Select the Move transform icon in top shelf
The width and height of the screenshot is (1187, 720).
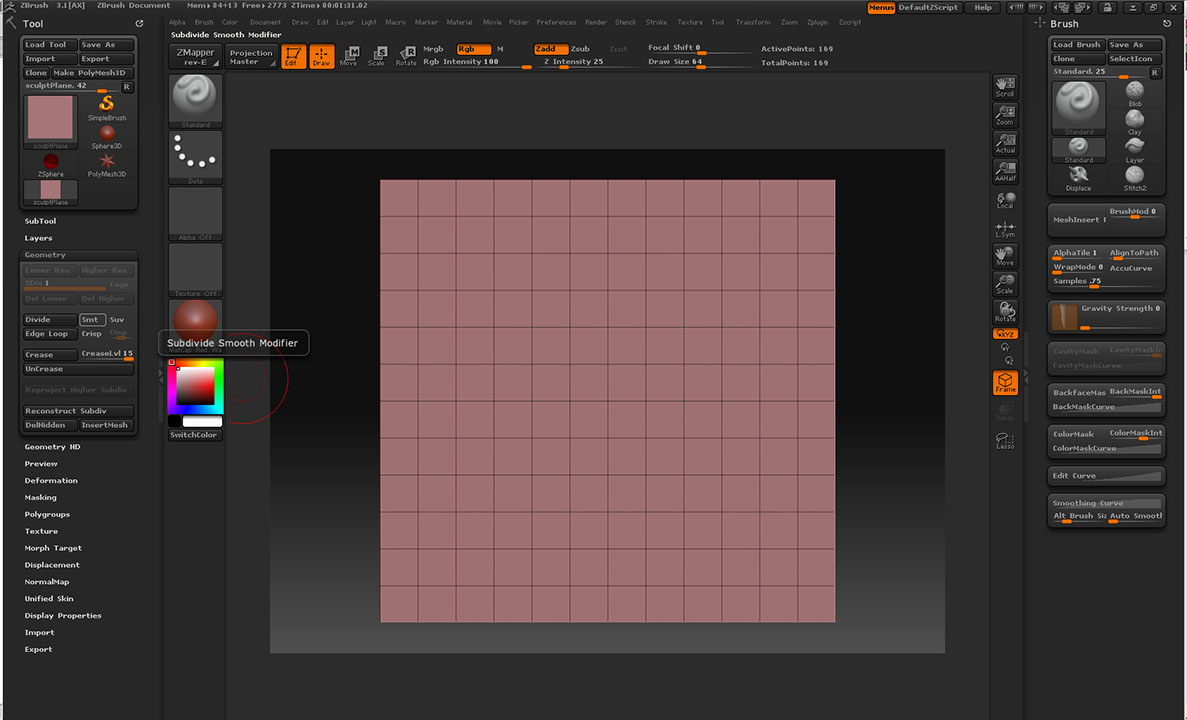click(x=349, y=57)
